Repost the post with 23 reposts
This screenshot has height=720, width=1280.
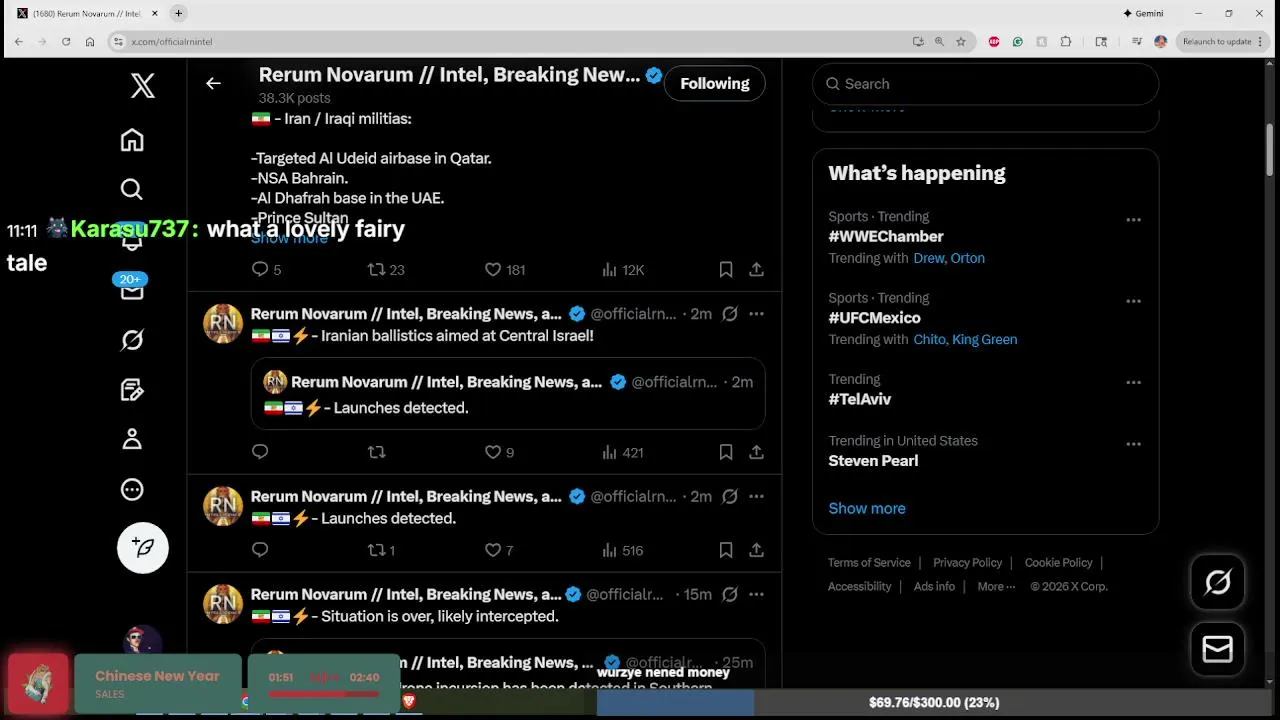[385, 269]
